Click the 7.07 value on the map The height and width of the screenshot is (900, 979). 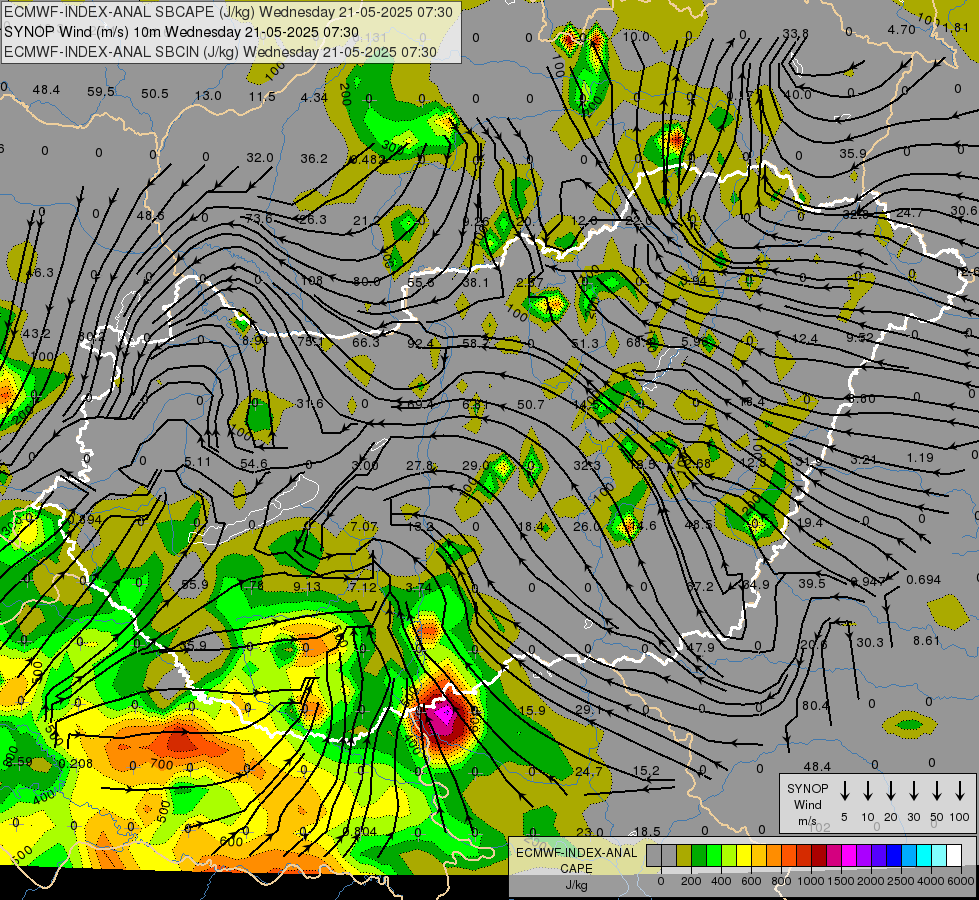point(363,527)
